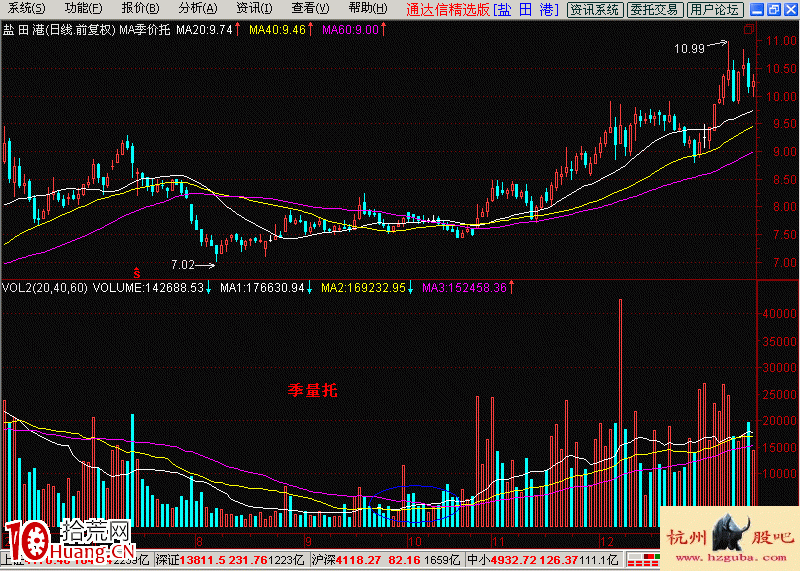Click the 沪深 index in status bar
Image resolution: width=800 pixels, height=571 pixels.
tap(386, 560)
